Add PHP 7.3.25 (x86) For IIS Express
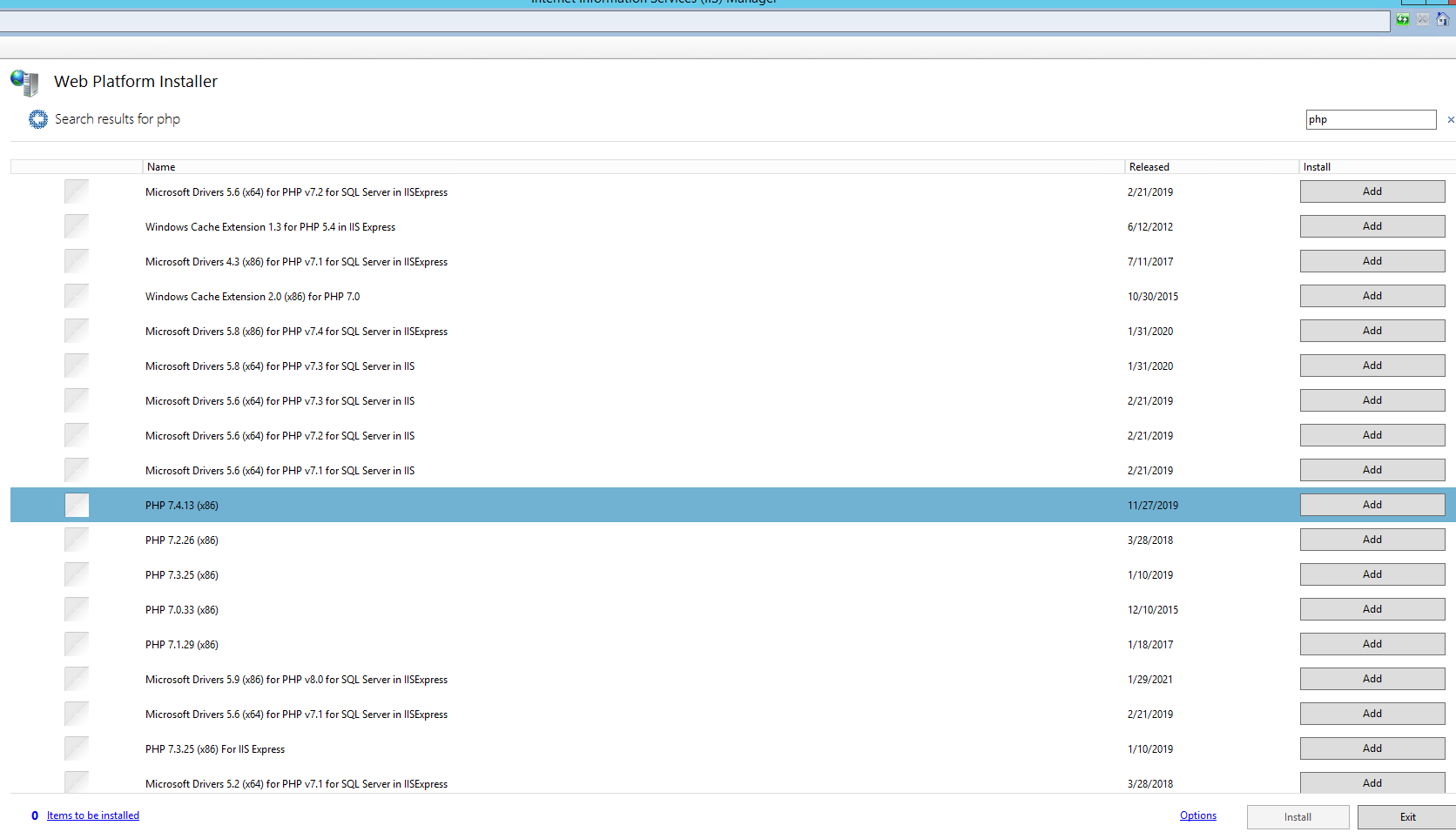Screen dimensions: 1456x832 [1372, 748]
